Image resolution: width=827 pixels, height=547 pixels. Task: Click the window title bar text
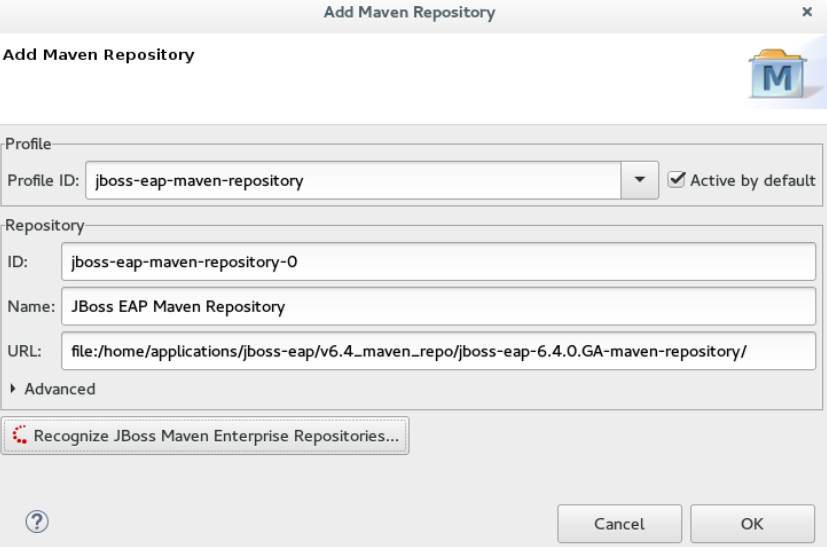409,13
